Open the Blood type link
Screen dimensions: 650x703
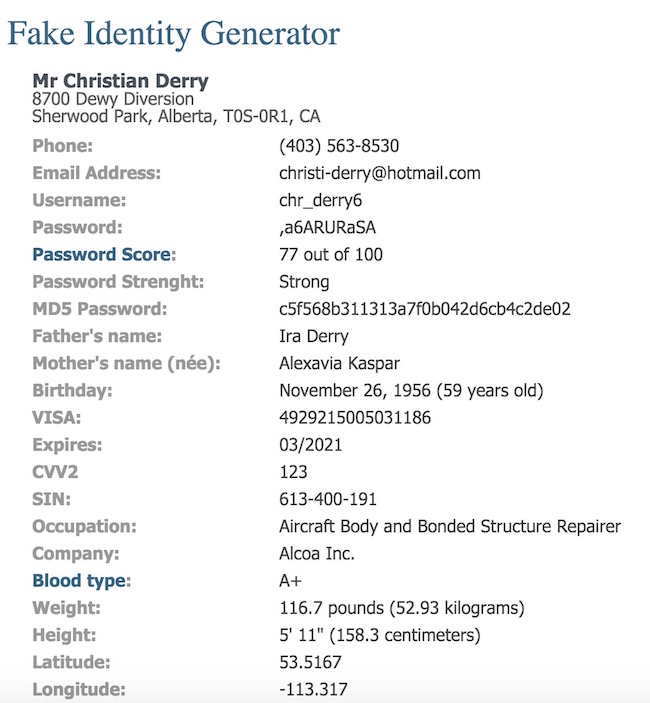pyautogui.click(x=80, y=580)
